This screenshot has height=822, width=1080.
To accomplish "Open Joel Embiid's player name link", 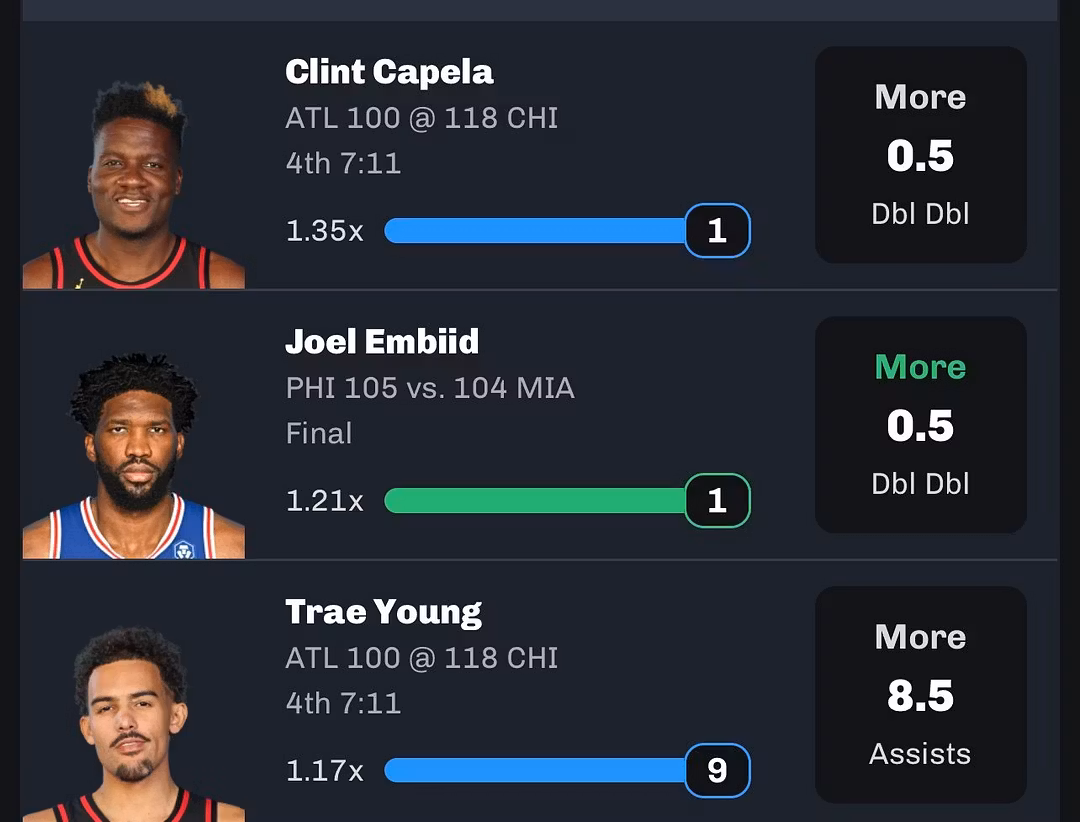I will (382, 342).
